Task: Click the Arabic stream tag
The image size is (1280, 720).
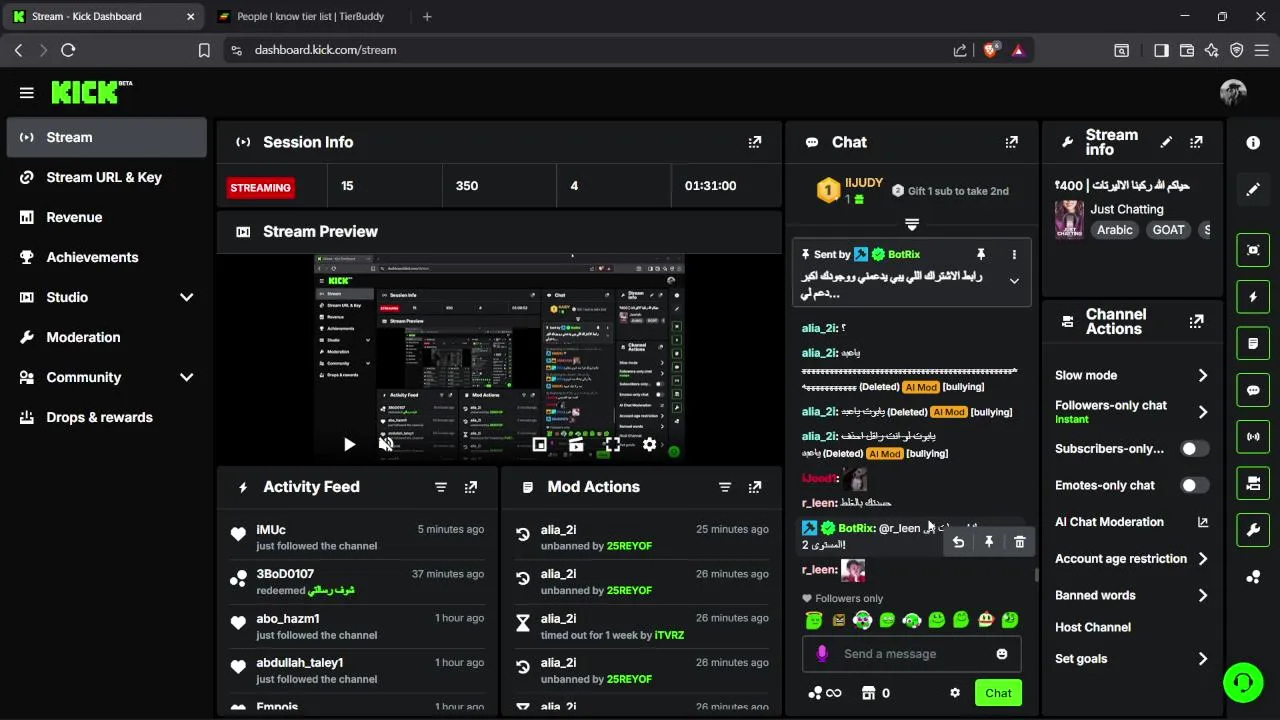Action: [x=1115, y=230]
